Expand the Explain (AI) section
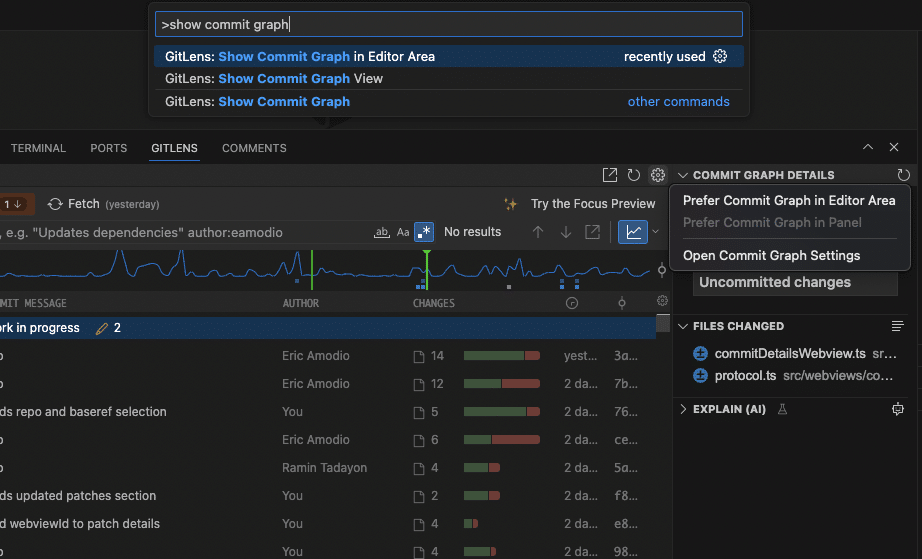Image resolution: width=922 pixels, height=559 pixels. coord(683,409)
